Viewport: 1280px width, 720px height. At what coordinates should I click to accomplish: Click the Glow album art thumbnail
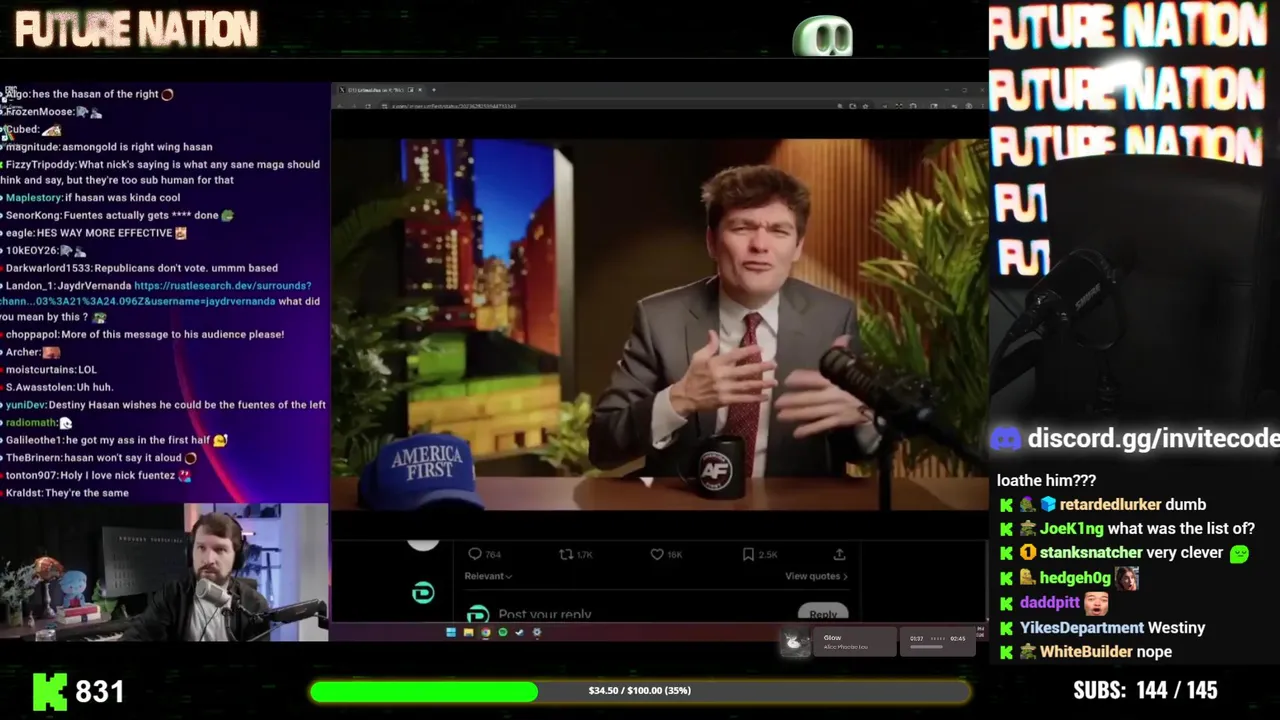796,642
